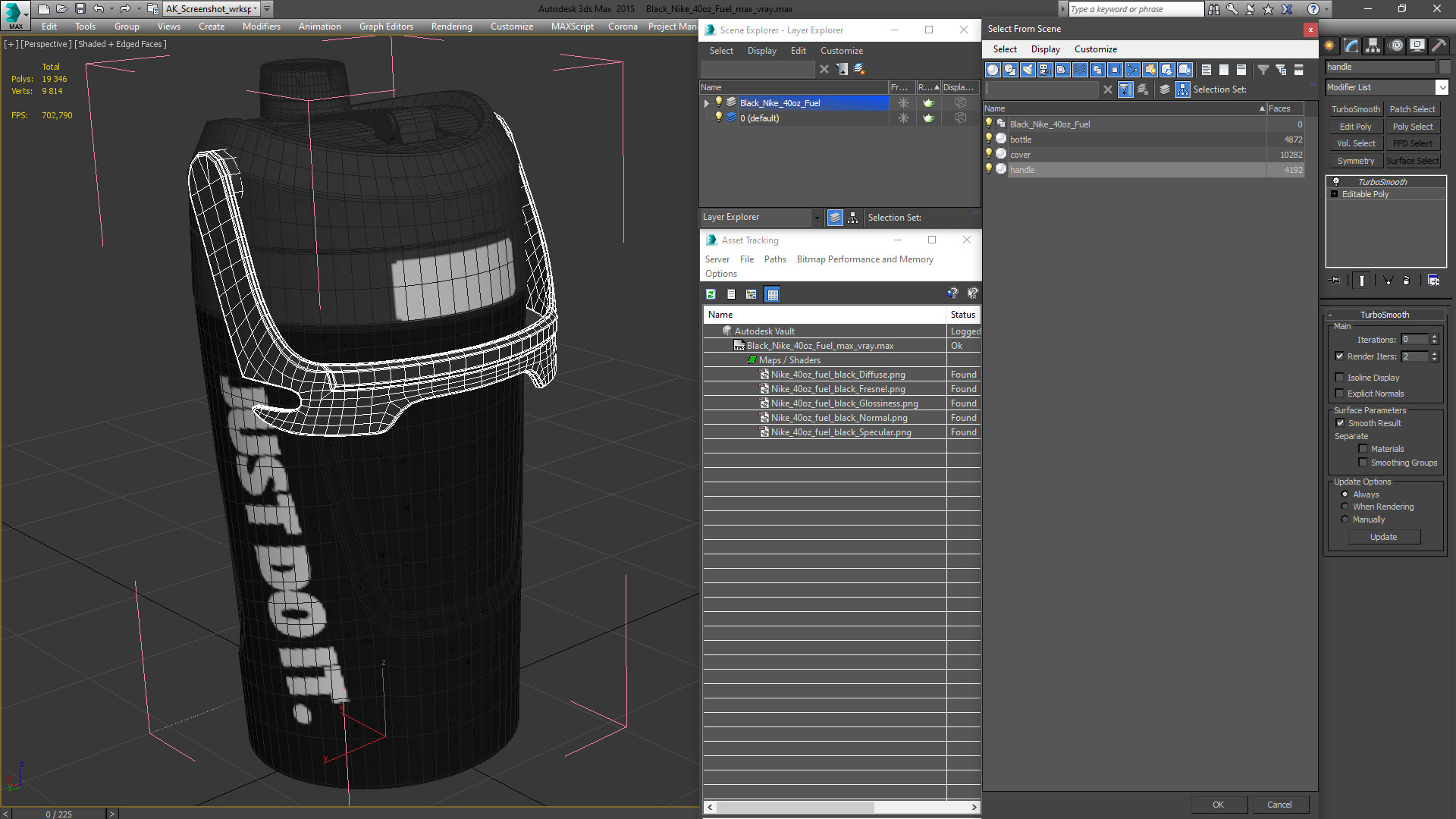Open the Create command panel tab
The image size is (1456, 819).
1329,45
